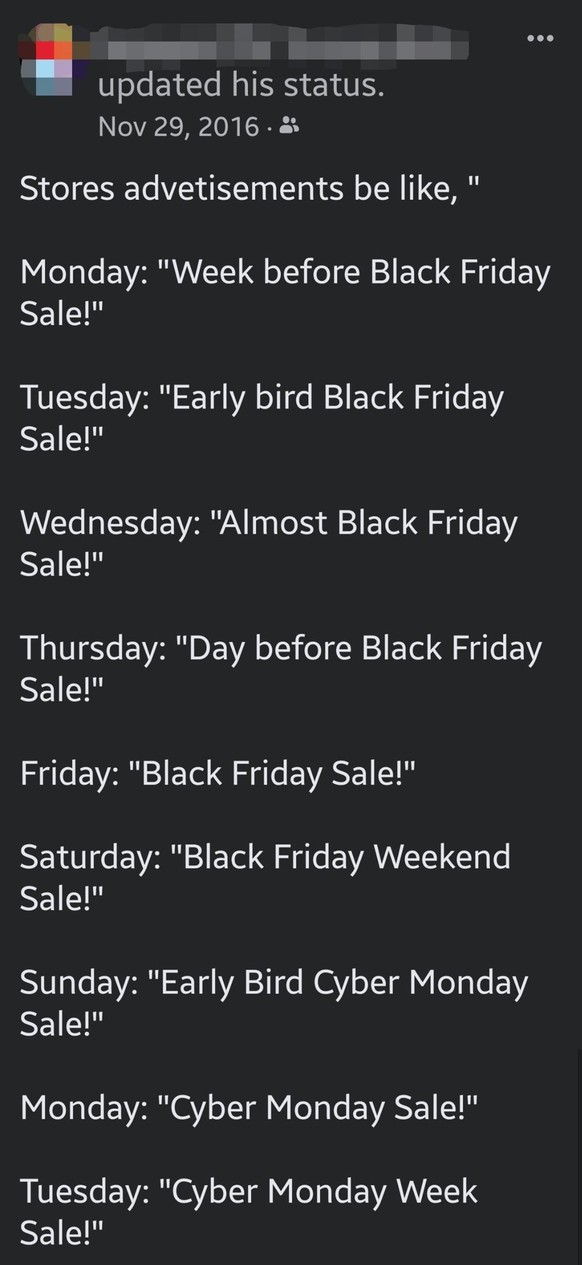582x1265 pixels.
Task: Select the Friday 'Black Friday Sale!' line
Action: (217, 774)
